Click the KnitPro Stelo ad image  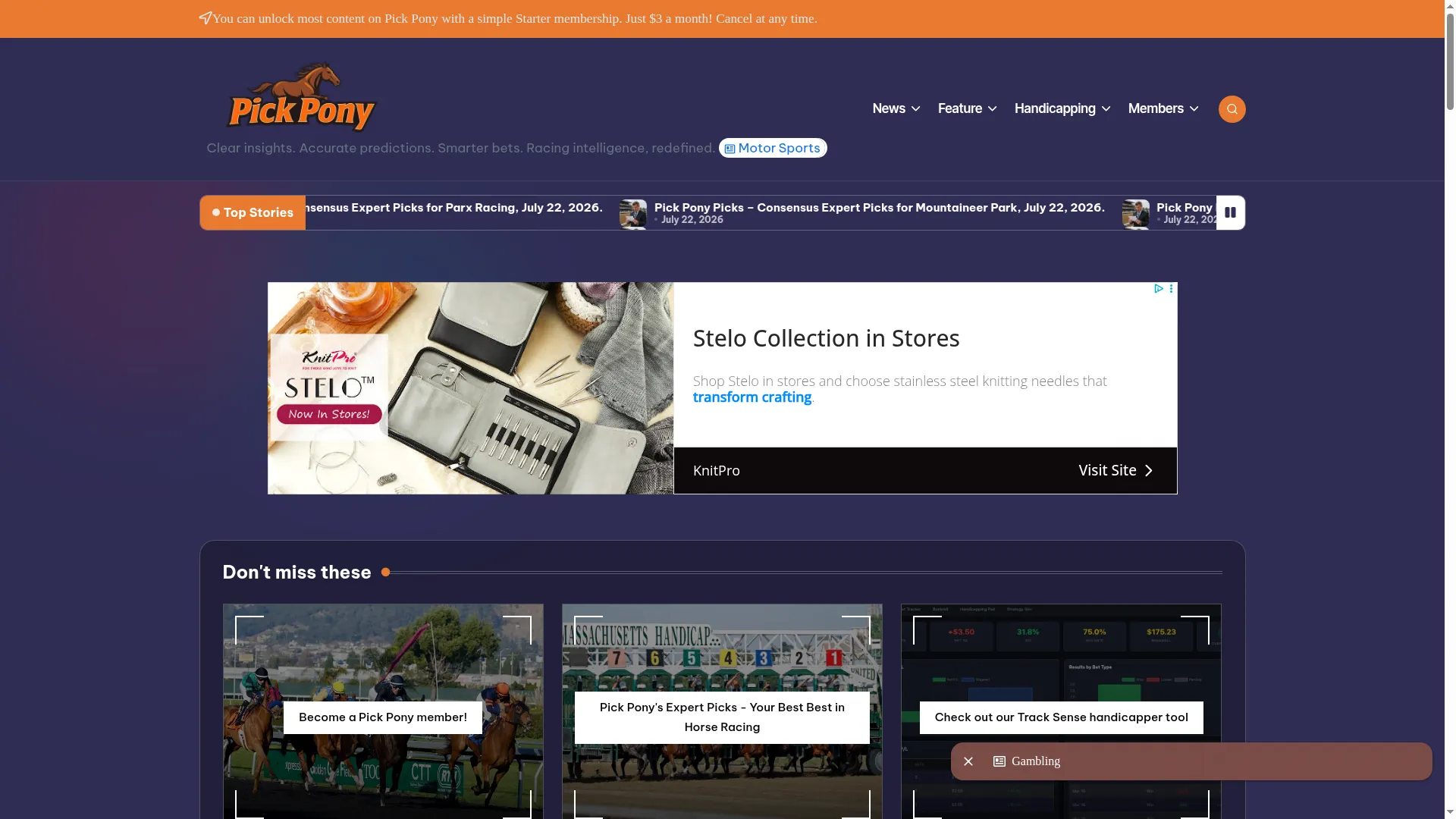(470, 388)
